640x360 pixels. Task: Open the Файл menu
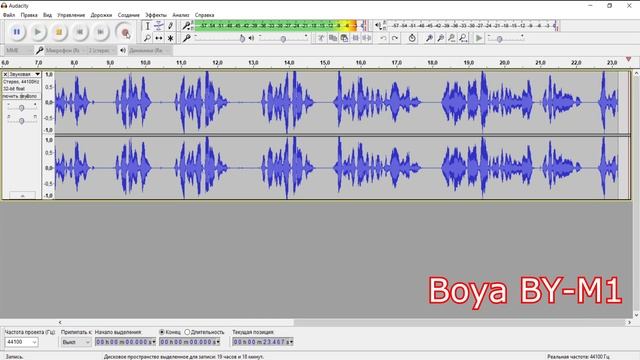pos(9,15)
